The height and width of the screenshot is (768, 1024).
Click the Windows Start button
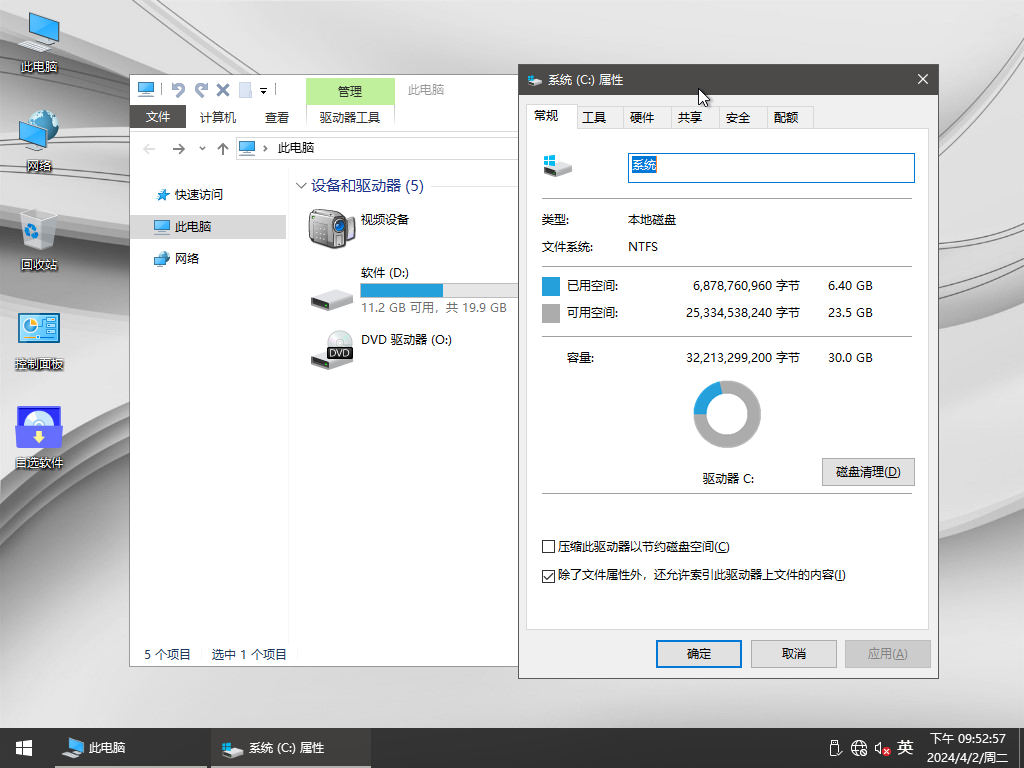point(23,748)
